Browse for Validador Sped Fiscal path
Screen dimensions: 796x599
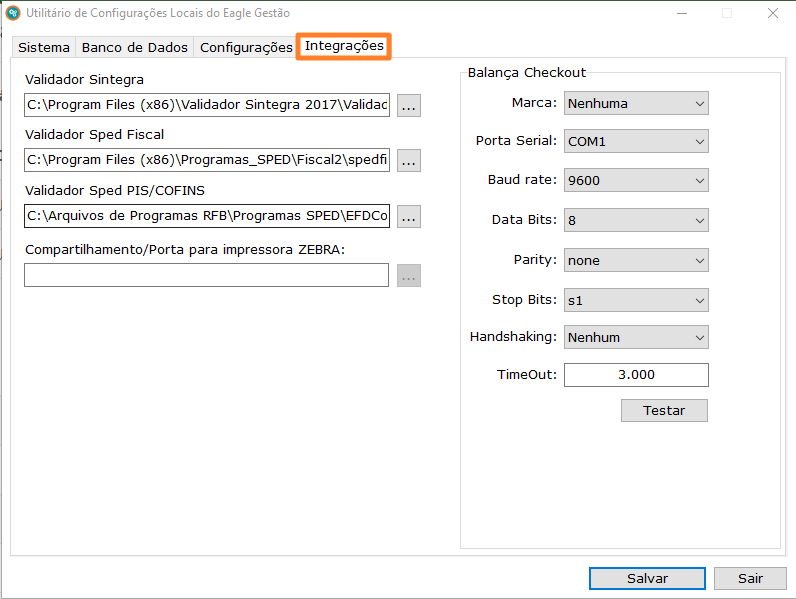(x=409, y=160)
